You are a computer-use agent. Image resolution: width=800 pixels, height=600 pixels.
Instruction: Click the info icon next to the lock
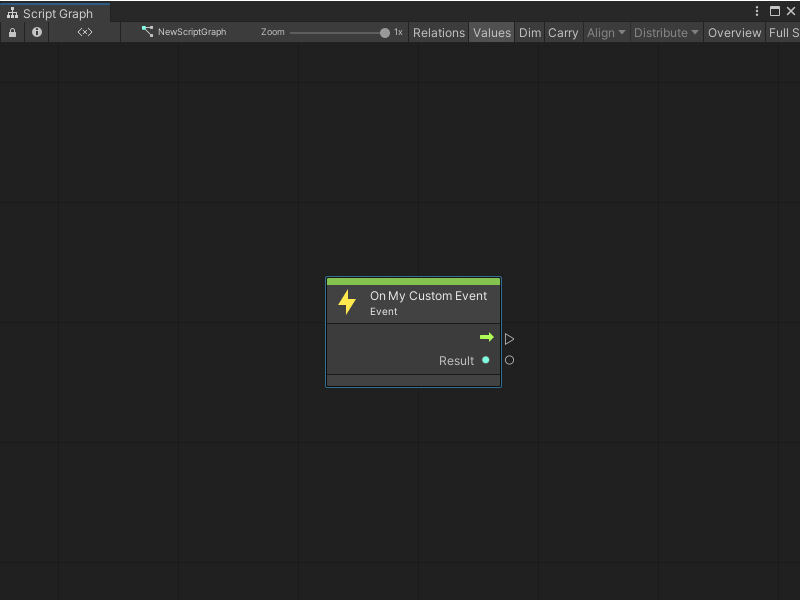click(36, 32)
